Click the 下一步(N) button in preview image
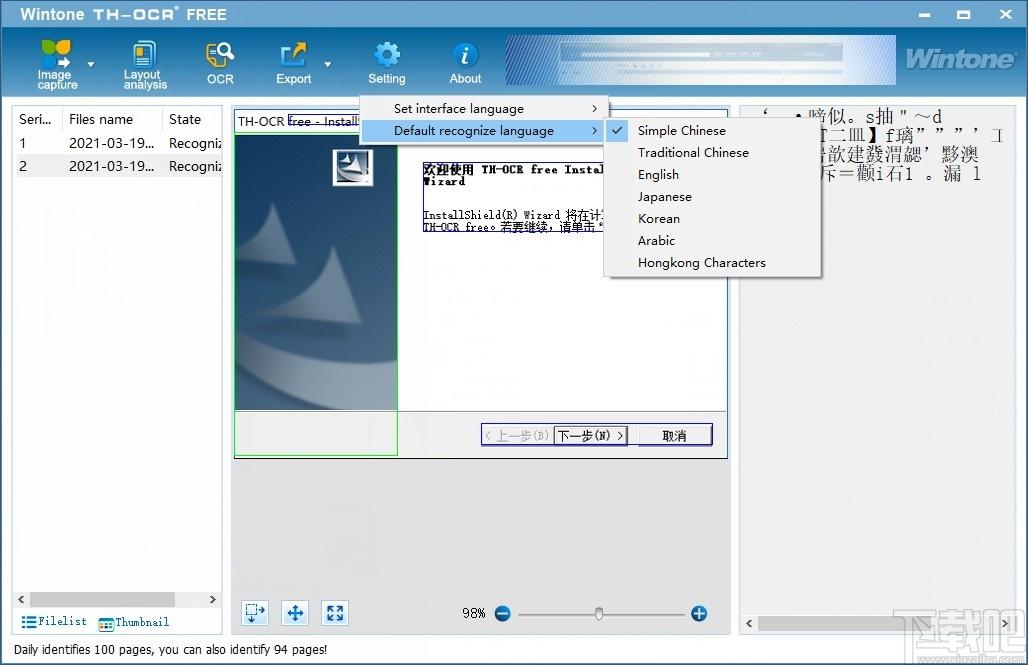This screenshot has width=1028, height=665. 590,435
